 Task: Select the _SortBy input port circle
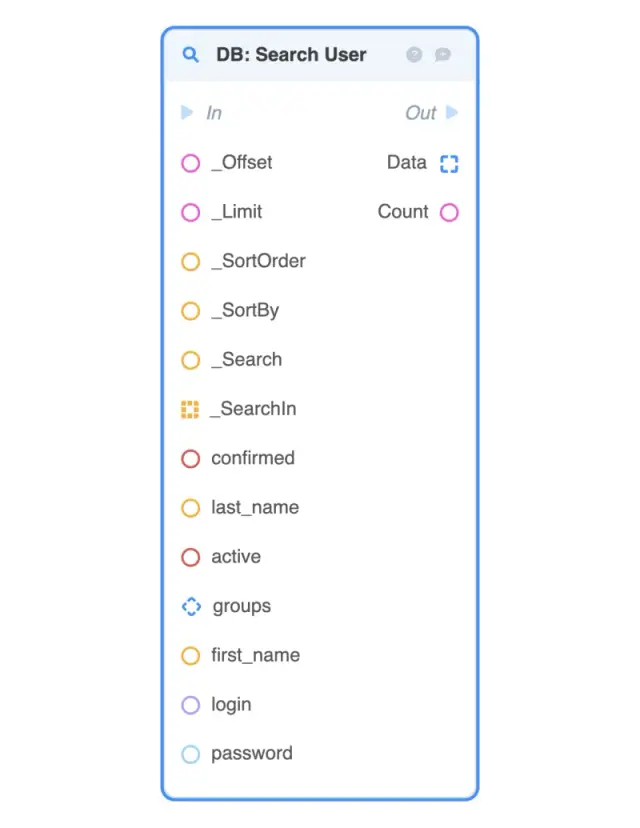click(190, 311)
